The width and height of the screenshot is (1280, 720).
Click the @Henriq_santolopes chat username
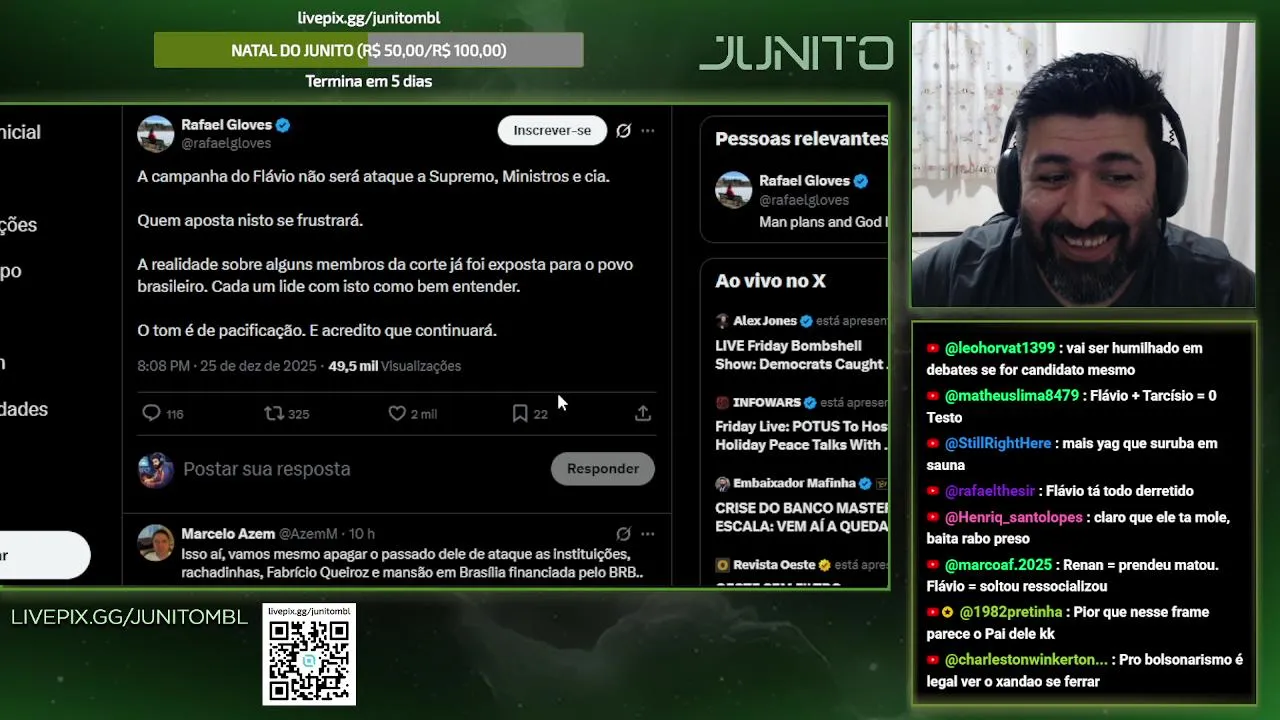(x=1015, y=517)
